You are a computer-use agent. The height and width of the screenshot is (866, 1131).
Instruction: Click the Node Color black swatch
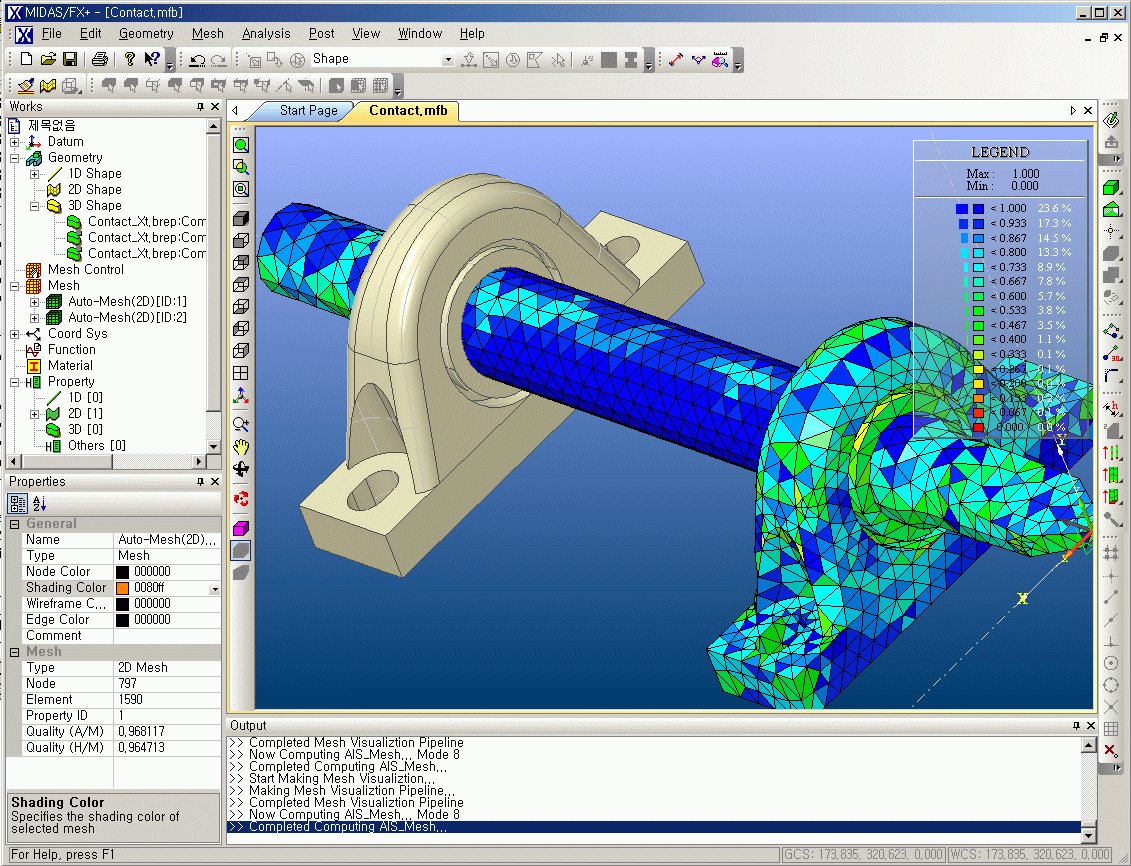[123, 572]
